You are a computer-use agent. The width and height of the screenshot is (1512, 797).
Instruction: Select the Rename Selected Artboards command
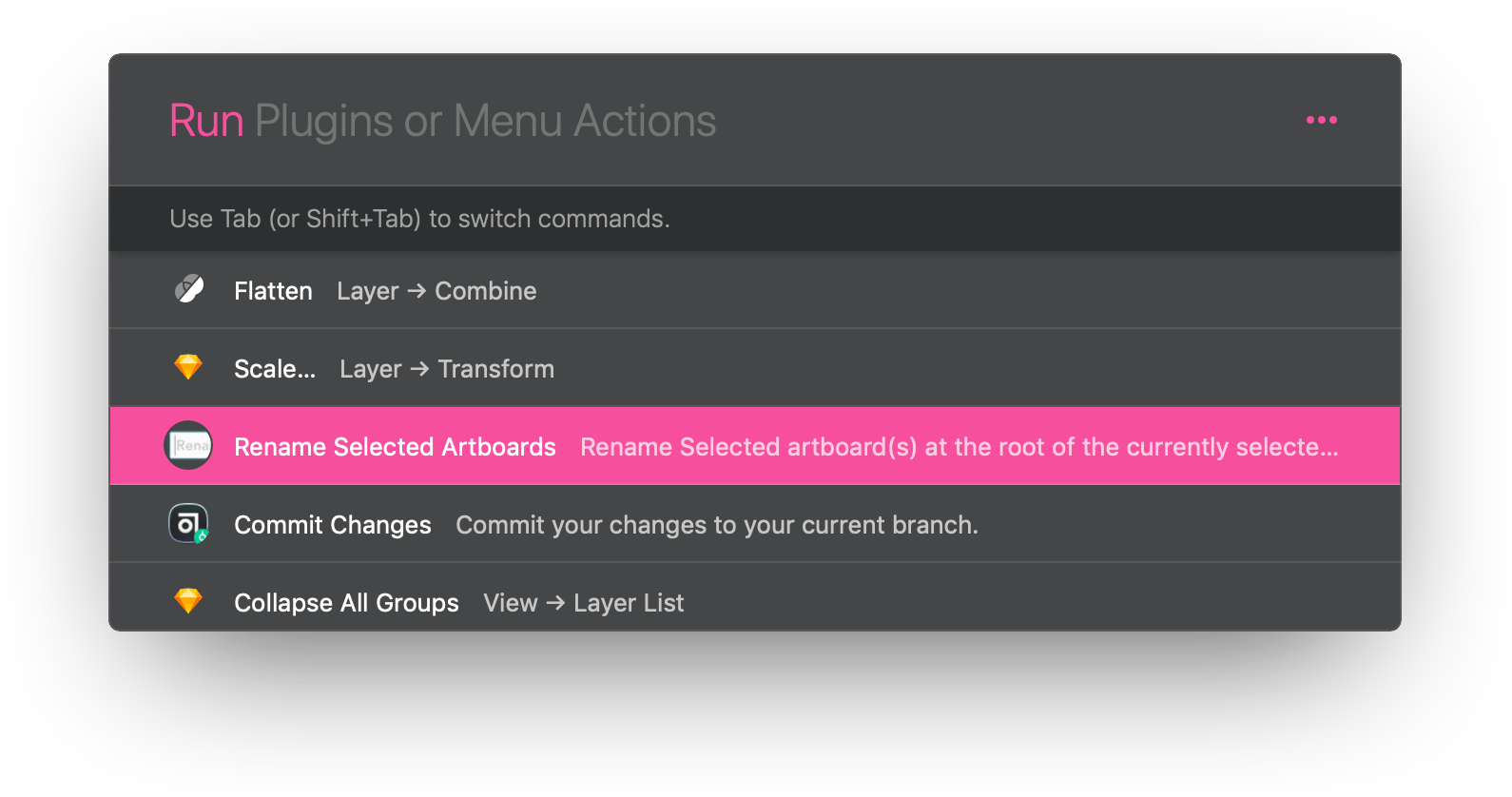coord(395,446)
